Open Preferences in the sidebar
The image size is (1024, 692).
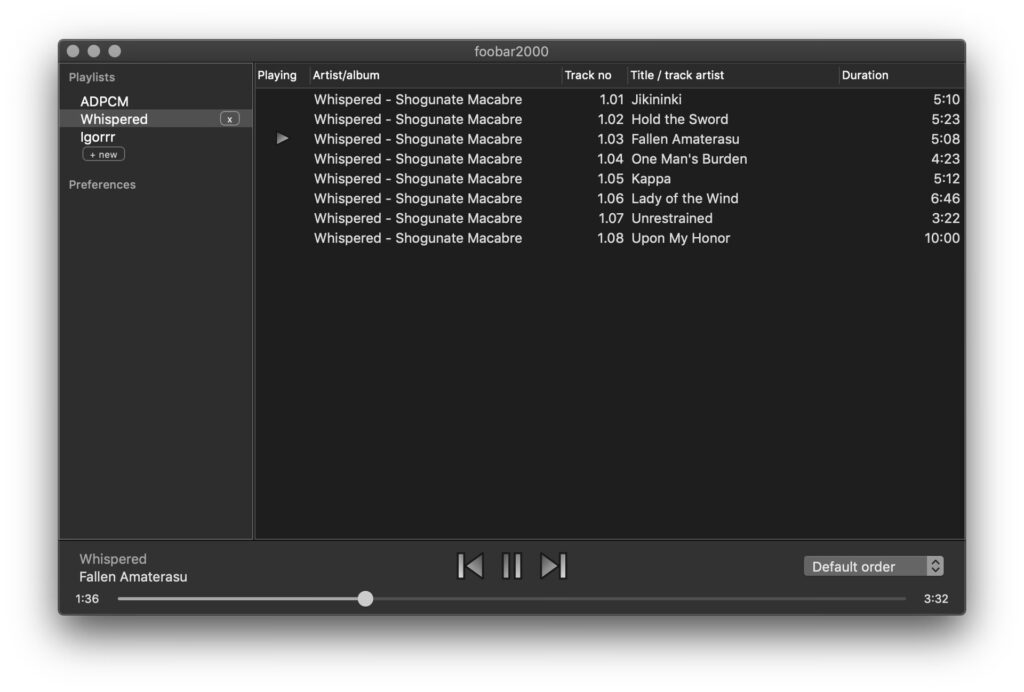tap(102, 185)
